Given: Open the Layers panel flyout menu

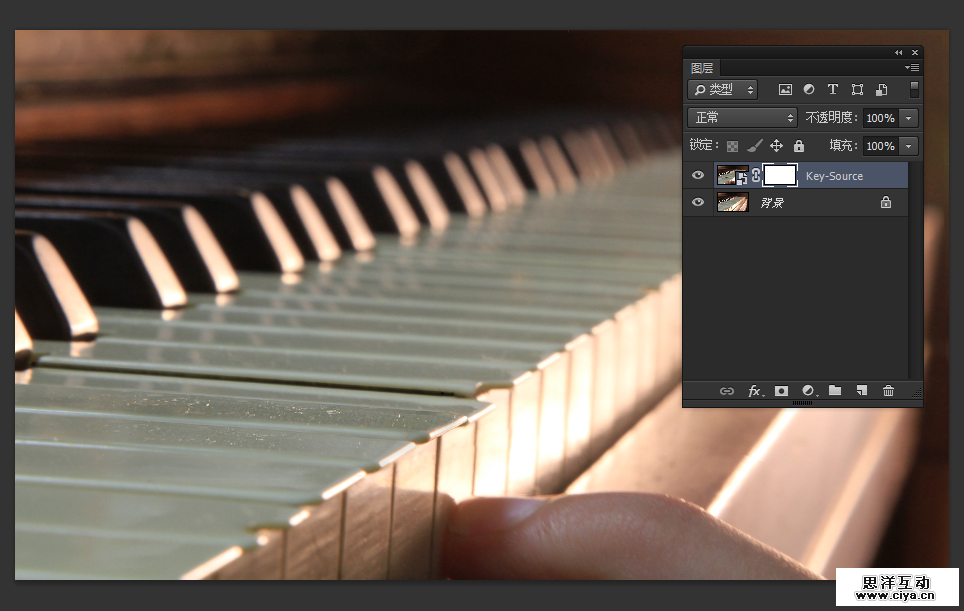Looking at the screenshot, I should tap(912, 68).
